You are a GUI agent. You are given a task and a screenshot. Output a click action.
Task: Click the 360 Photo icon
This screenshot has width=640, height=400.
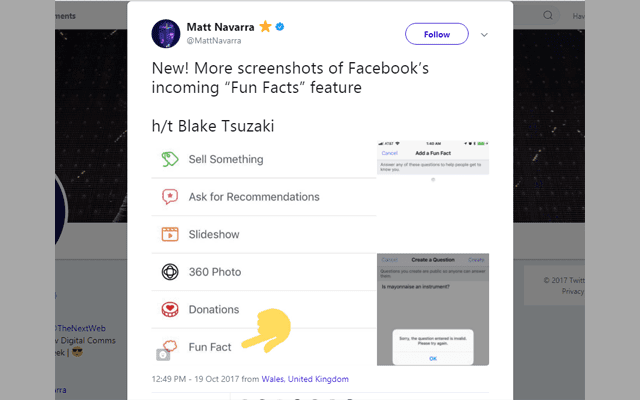pos(170,272)
